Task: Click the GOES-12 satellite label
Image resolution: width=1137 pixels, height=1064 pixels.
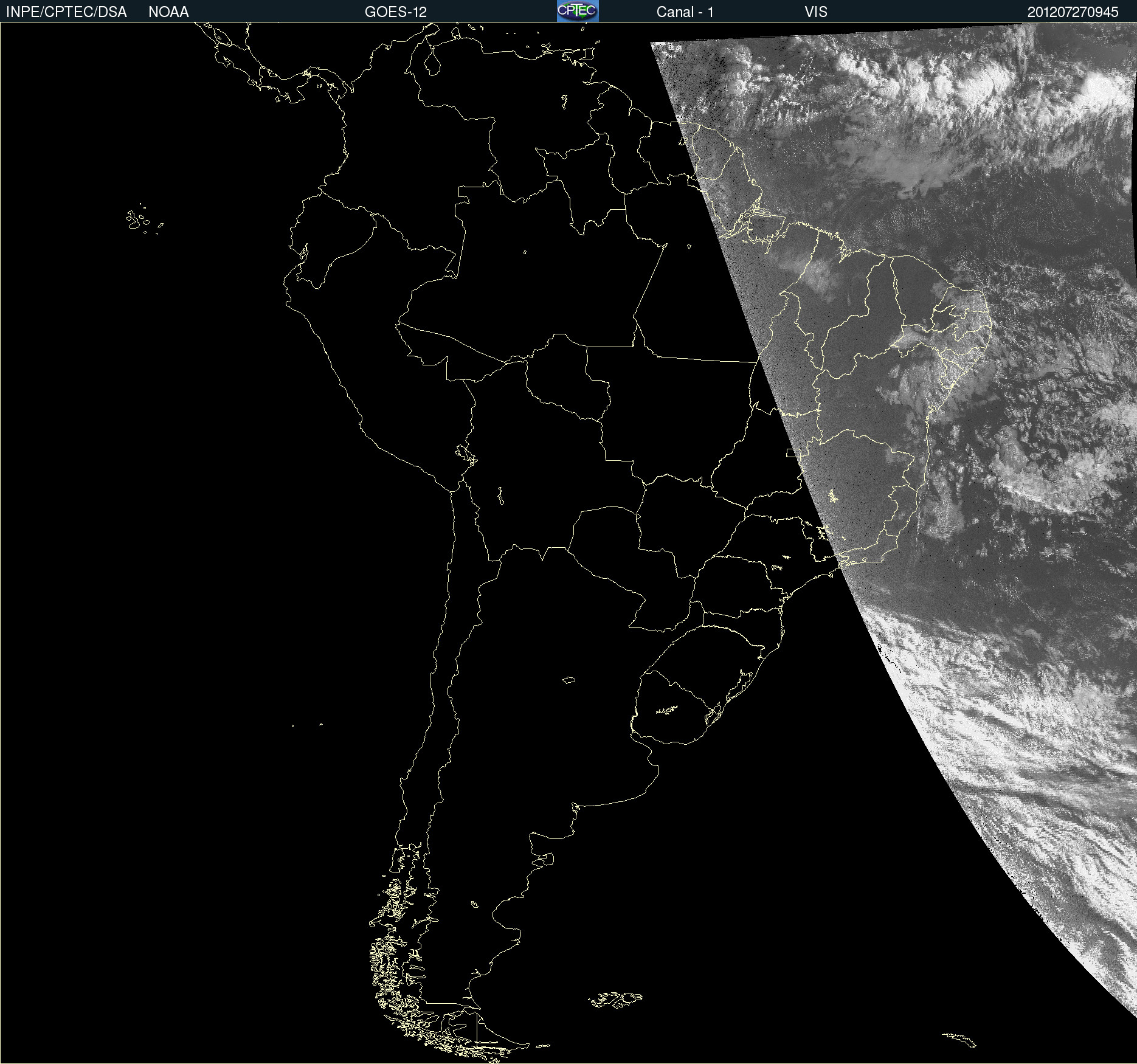Action: coord(396,12)
